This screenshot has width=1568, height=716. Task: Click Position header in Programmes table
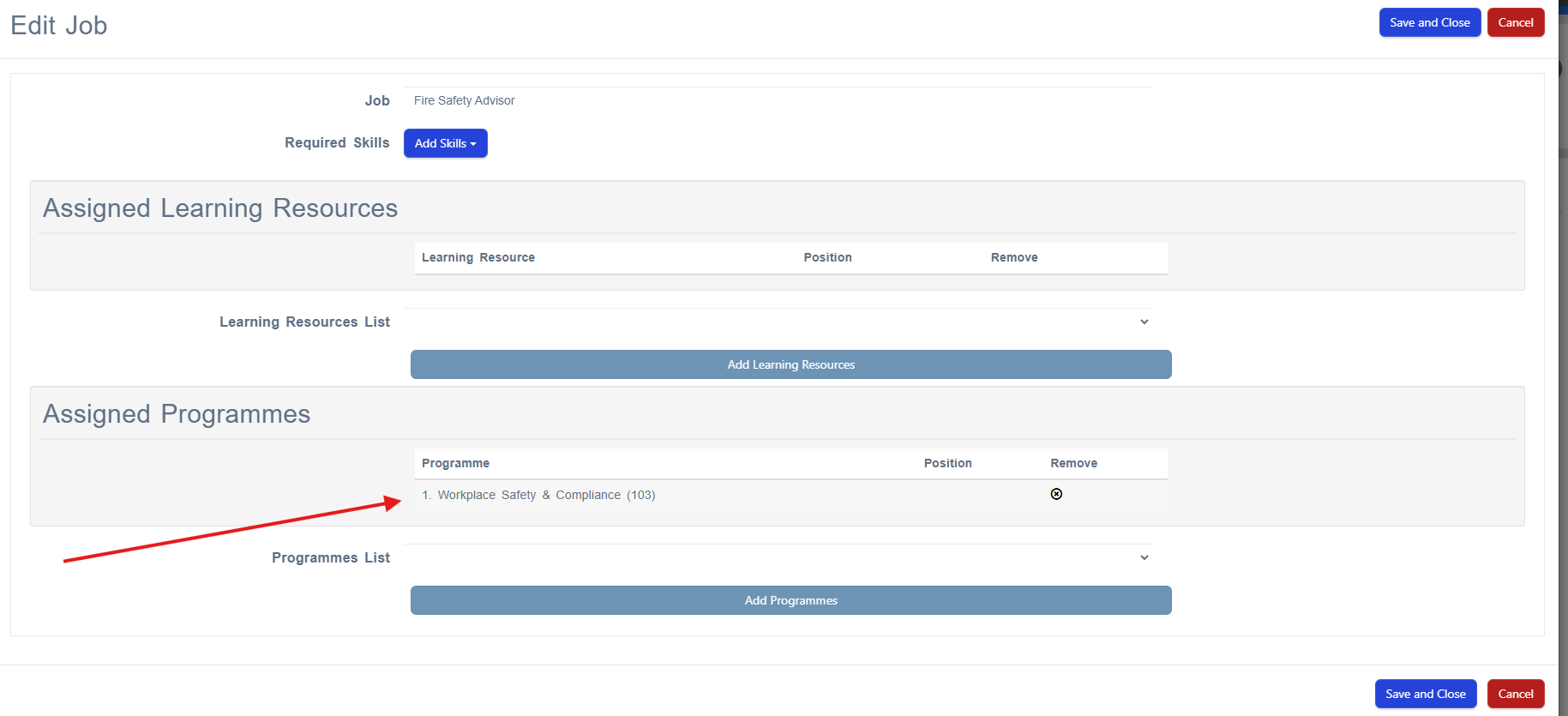(948, 463)
